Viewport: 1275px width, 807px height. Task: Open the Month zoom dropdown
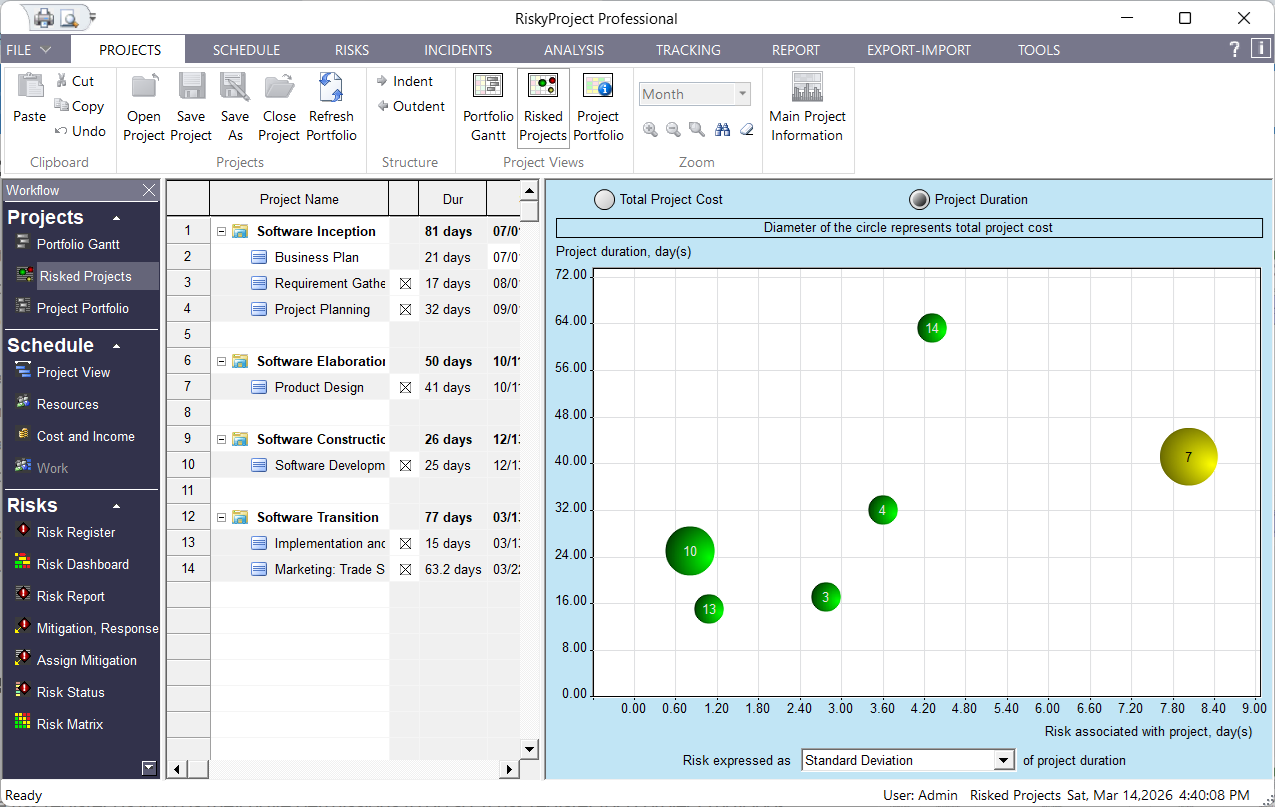point(742,94)
